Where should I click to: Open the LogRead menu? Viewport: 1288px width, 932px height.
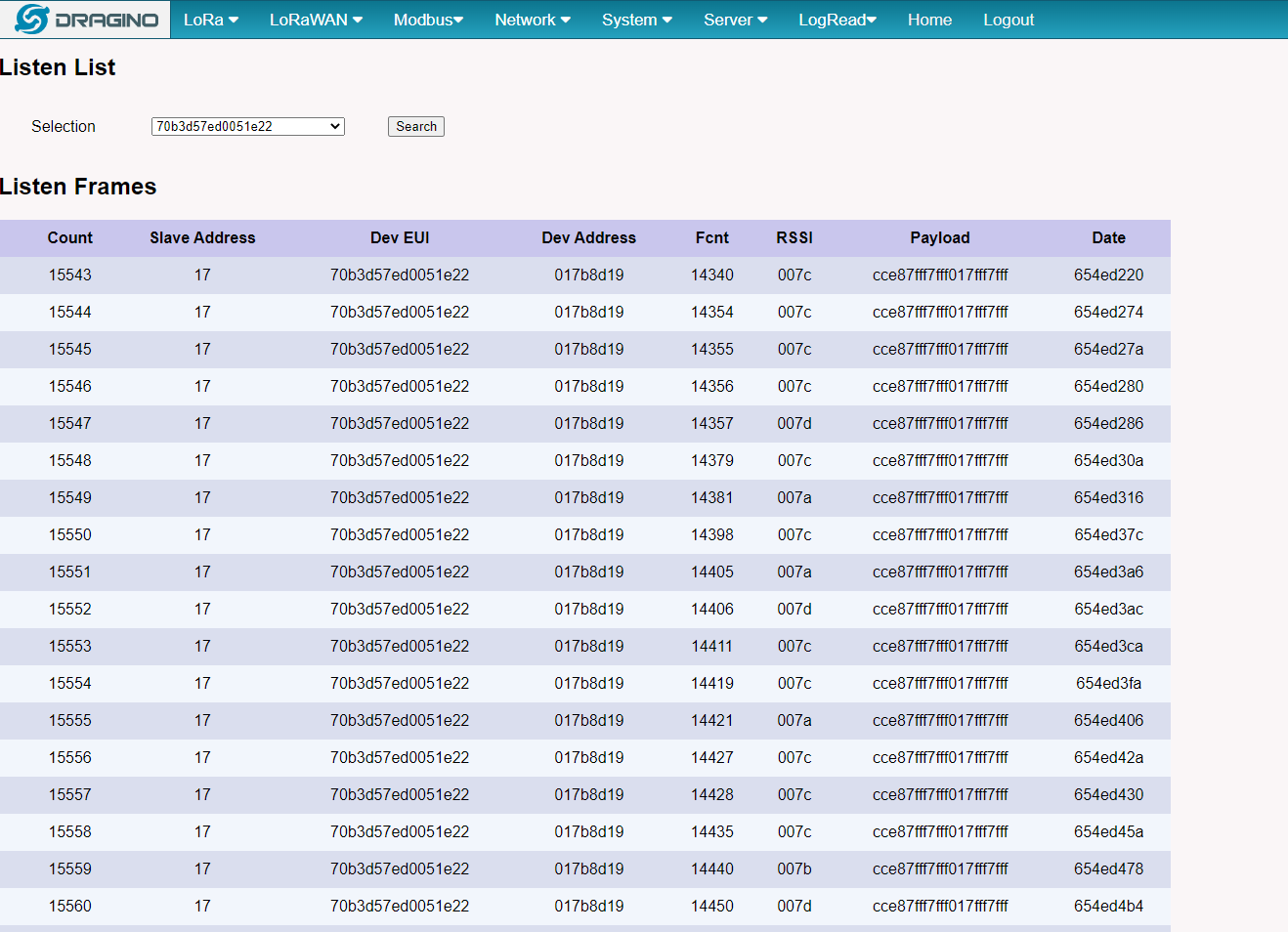pos(837,20)
